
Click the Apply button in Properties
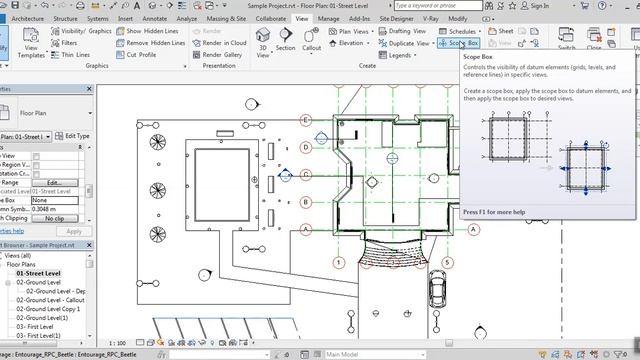pos(74,231)
